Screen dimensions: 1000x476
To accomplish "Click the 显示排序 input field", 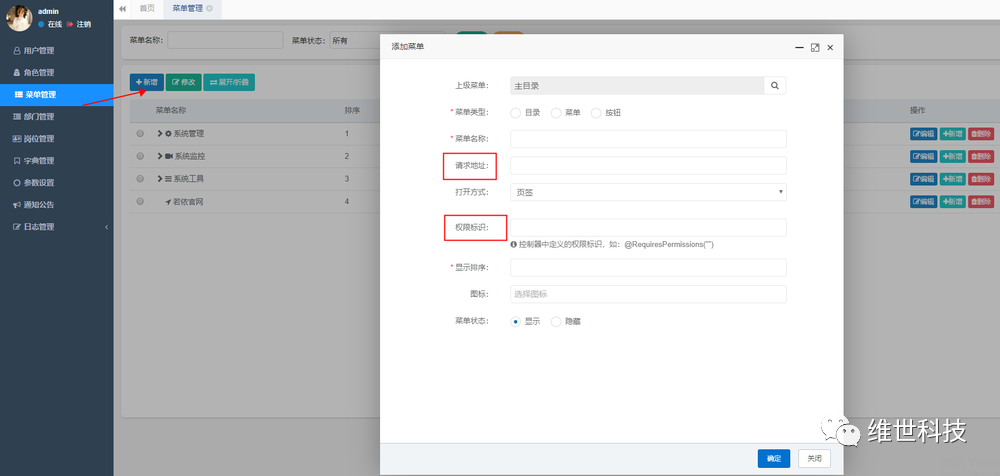I will pos(648,267).
